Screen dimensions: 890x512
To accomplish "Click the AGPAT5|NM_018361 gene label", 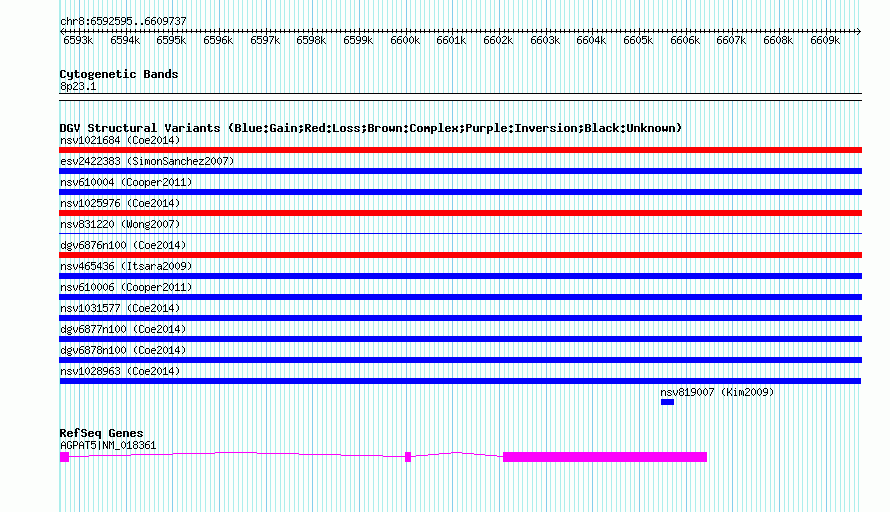I will click(108, 446).
